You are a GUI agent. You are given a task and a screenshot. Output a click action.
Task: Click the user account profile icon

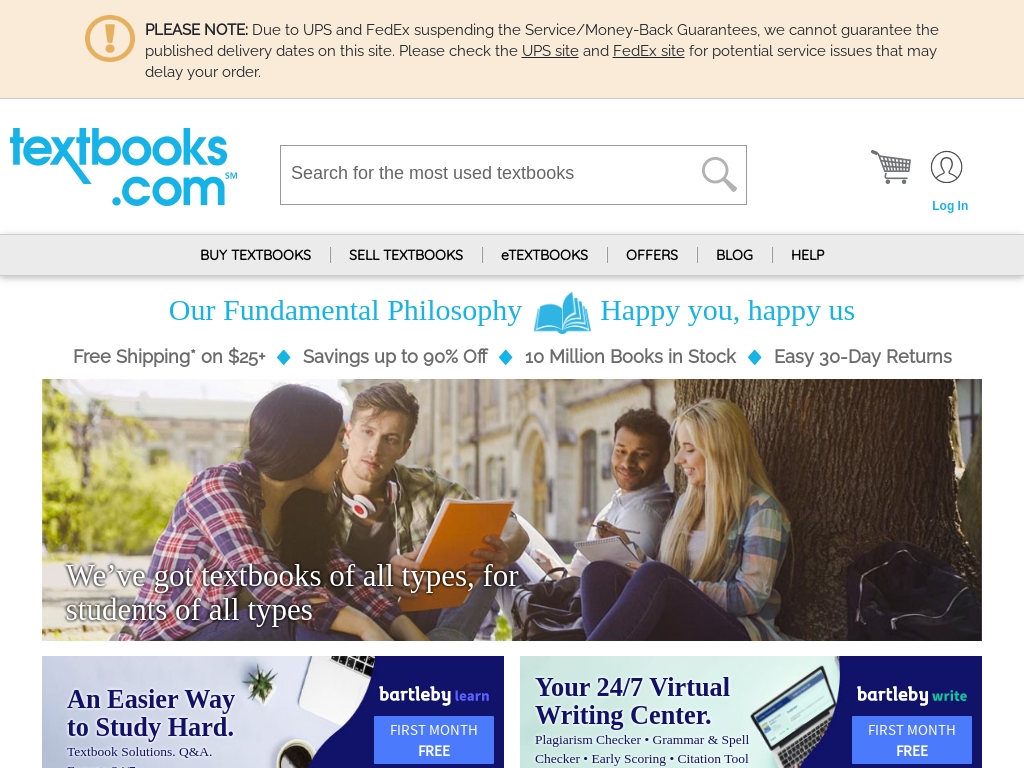(946, 167)
